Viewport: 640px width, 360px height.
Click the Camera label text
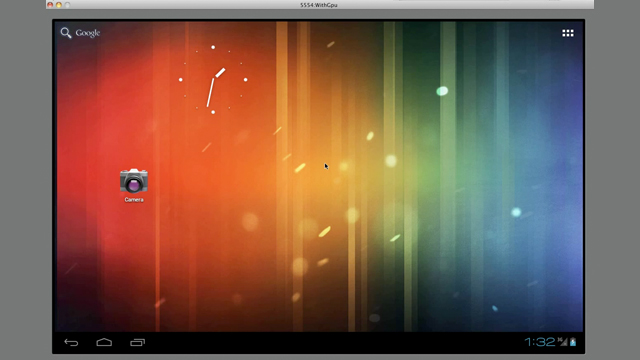pos(134,200)
